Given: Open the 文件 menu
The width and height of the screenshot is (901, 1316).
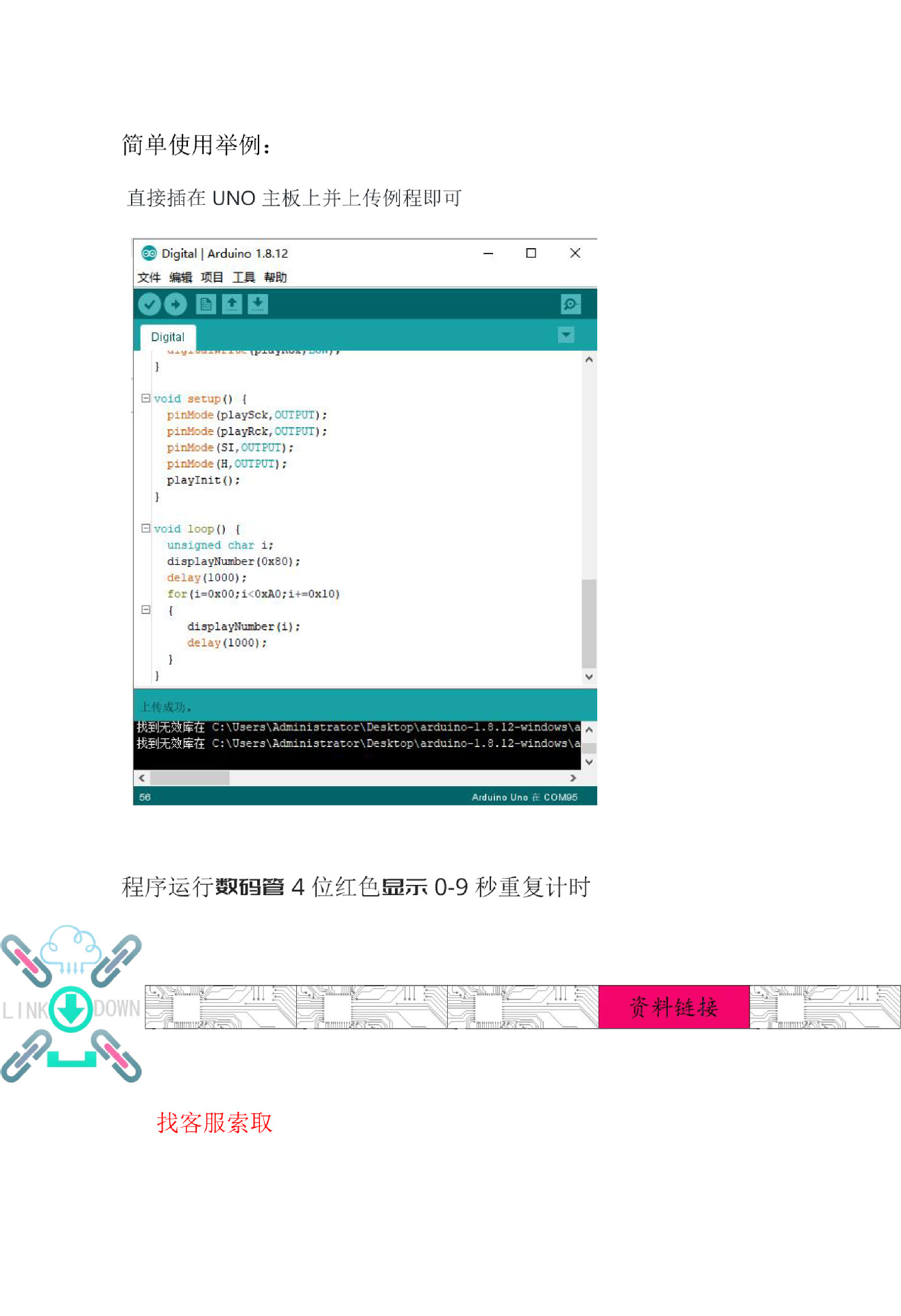Looking at the screenshot, I should click(149, 277).
